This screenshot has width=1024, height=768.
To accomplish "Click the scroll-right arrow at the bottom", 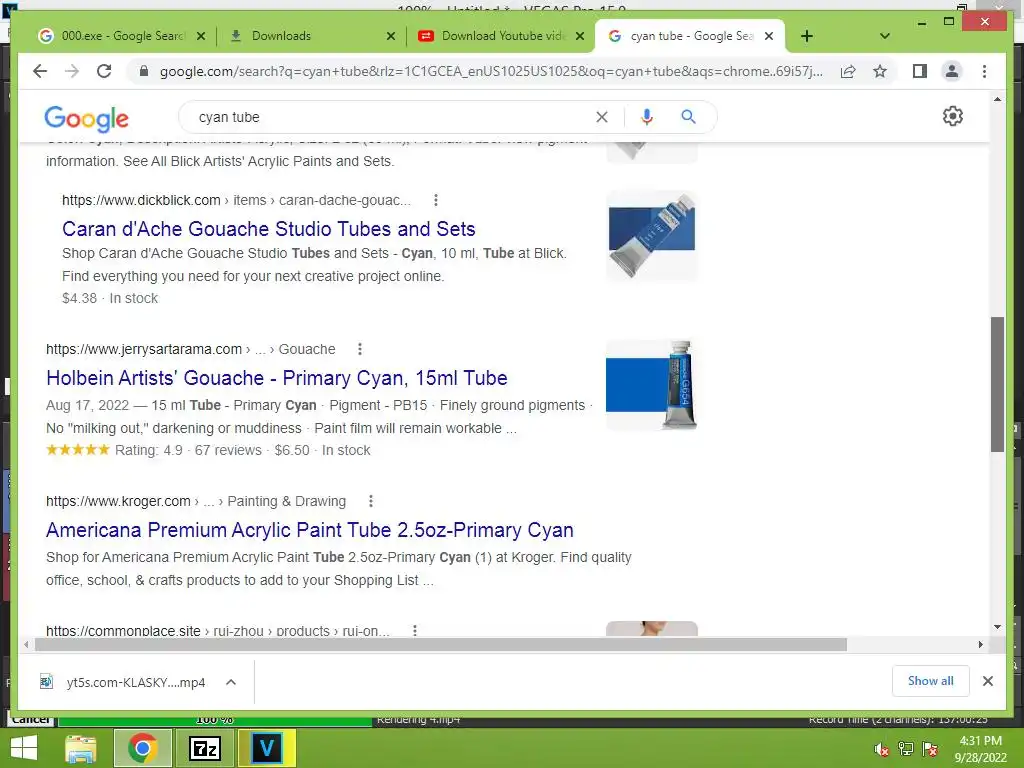I will tap(980, 645).
